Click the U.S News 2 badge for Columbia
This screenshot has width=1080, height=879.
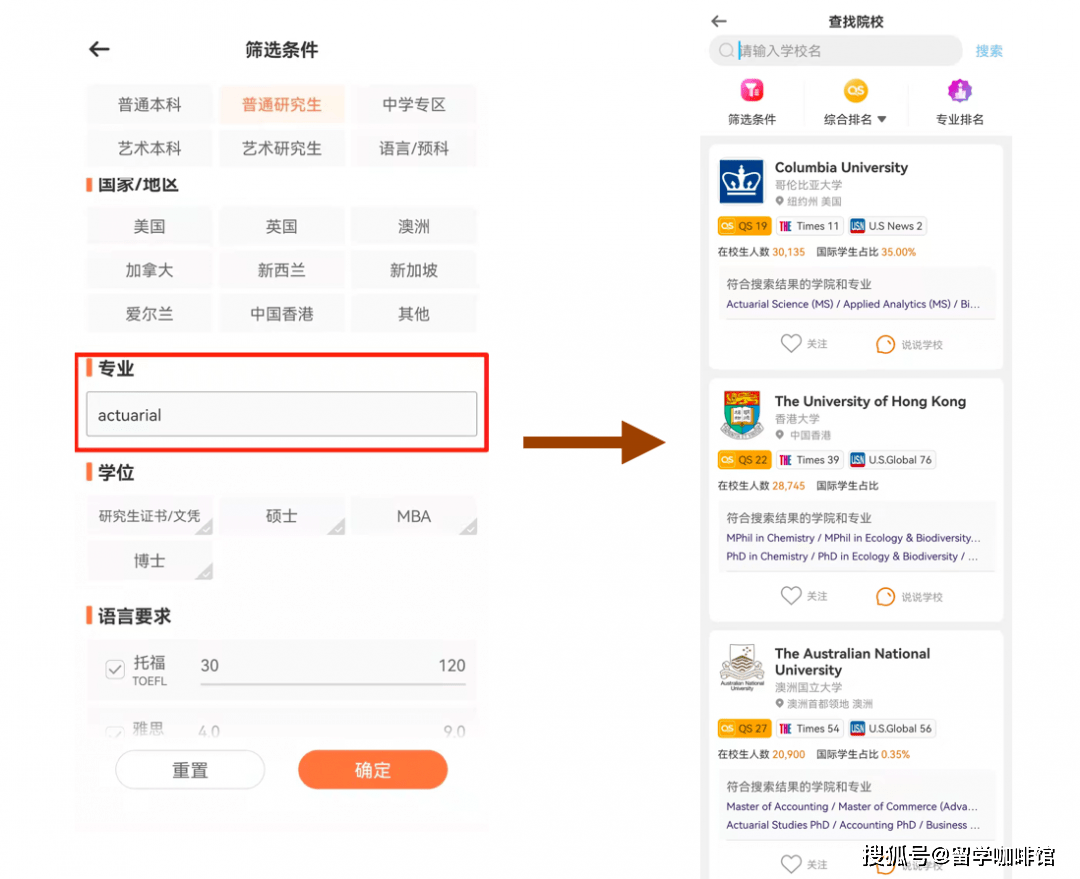[886, 225]
